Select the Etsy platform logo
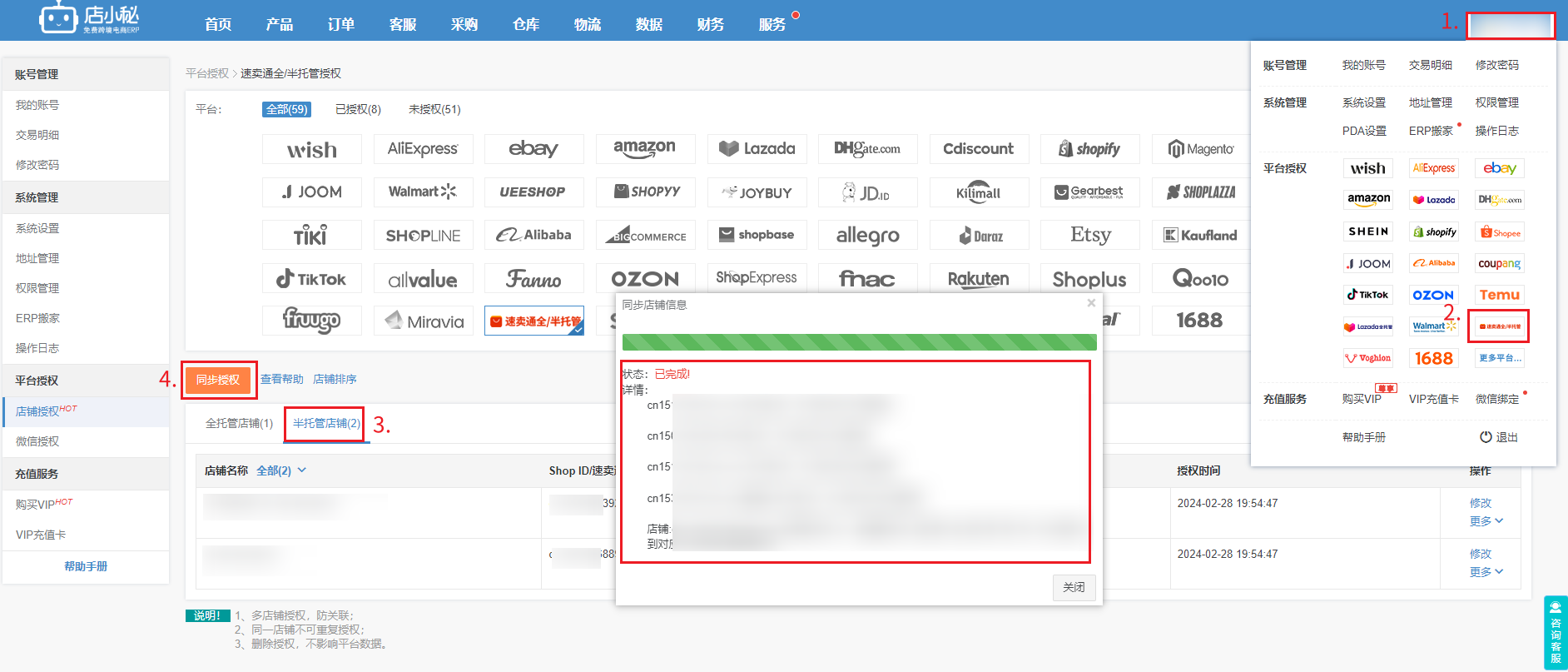This screenshot has height=672, width=1568. (x=1090, y=235)
